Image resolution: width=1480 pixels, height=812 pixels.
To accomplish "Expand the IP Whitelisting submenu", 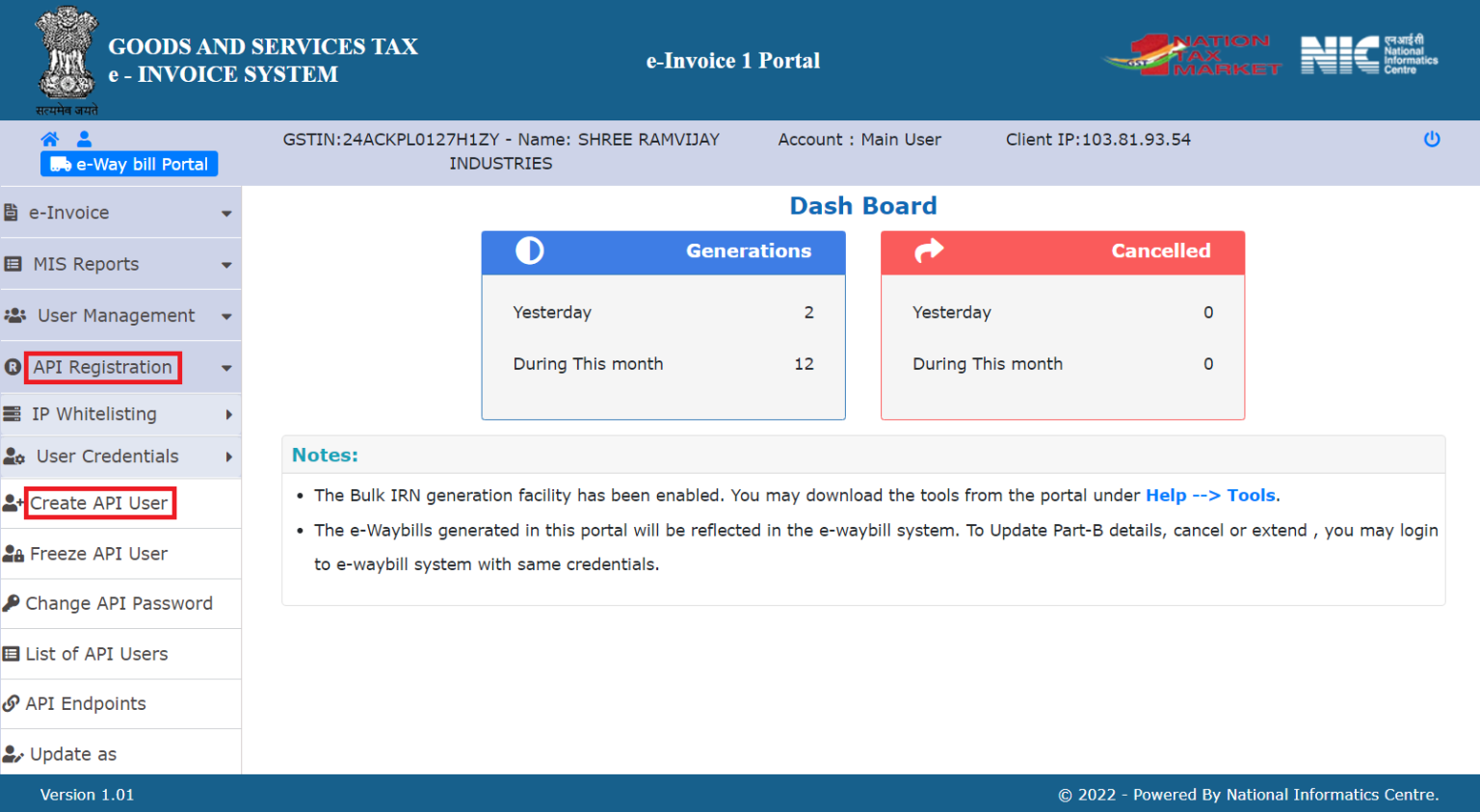I will (x=228, y=415).
